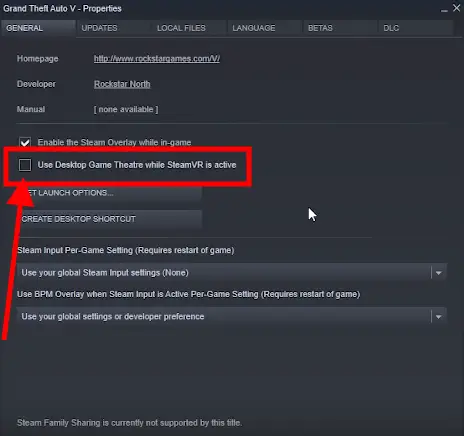464x436 pixels.
Task: Uncheck Enable the Steam Overlay while in-game
Action: pyautogui.click(x=25, y=142)
